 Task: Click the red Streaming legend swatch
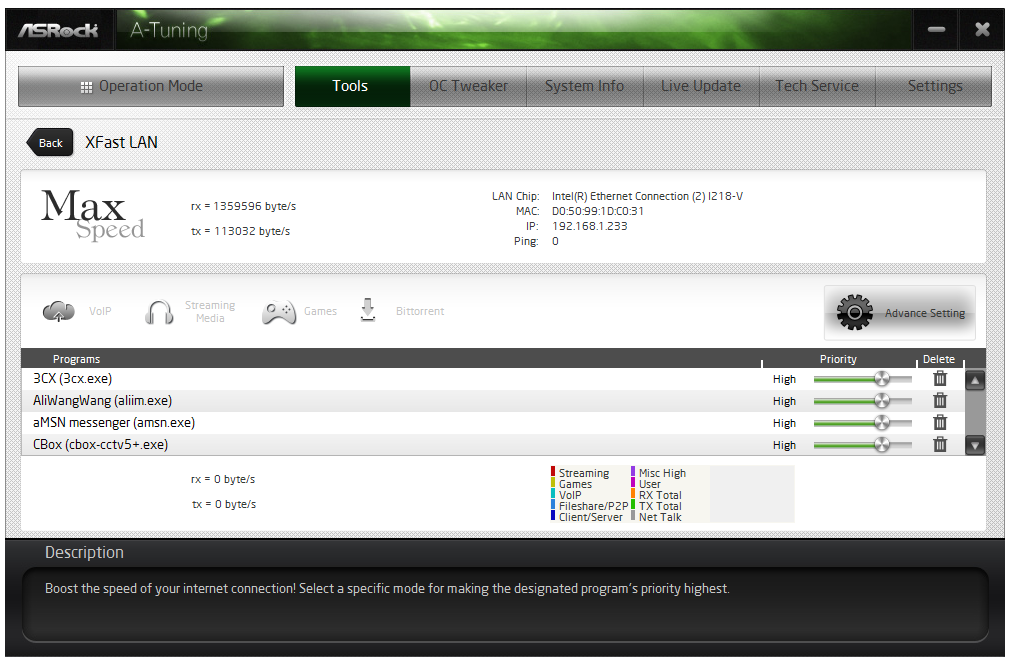click(x=553, y=472)
